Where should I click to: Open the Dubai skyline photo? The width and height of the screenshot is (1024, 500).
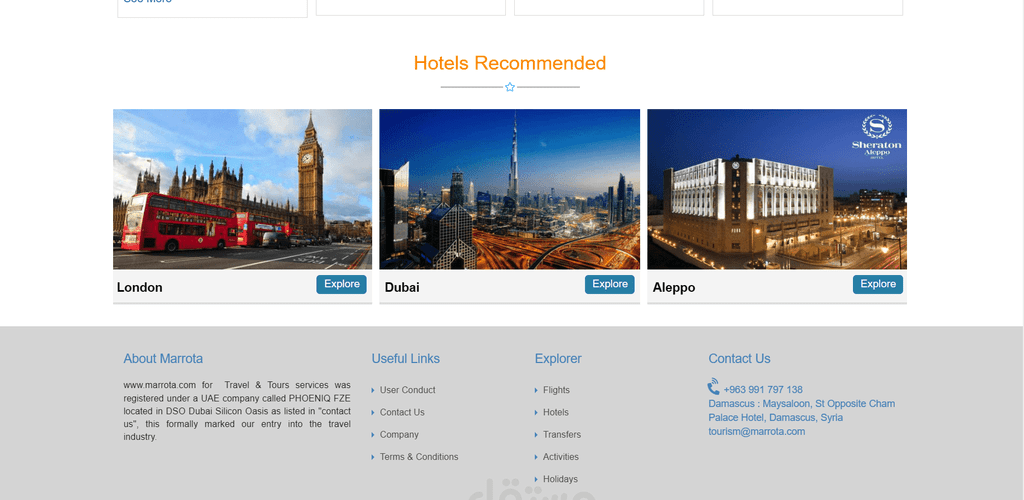pyautogui.click(x=509, y=189)
